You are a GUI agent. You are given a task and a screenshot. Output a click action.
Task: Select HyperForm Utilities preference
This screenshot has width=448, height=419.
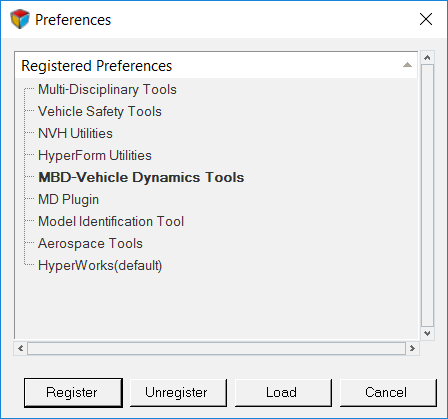tap(95, 155)
